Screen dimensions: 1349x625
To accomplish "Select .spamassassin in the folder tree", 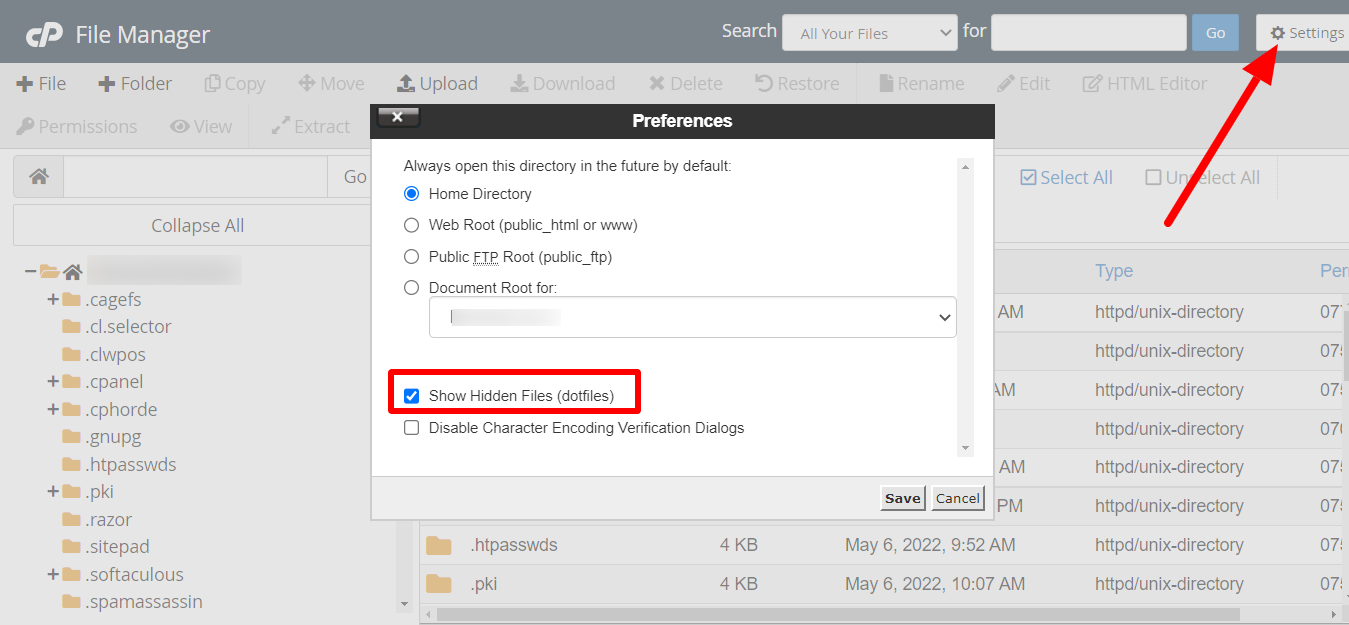I will (x=144, y=601).
